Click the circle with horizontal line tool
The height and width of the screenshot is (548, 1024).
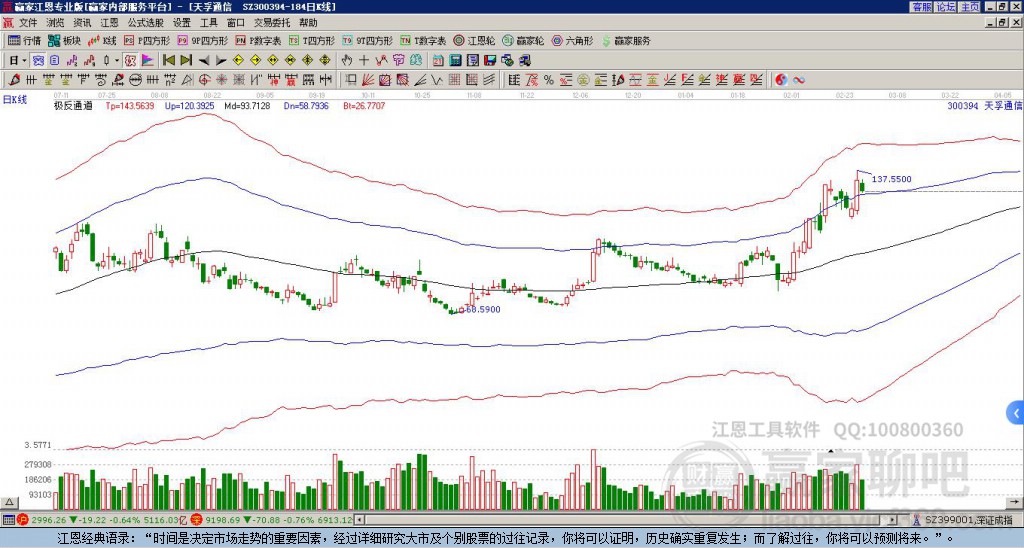point(135,80)
